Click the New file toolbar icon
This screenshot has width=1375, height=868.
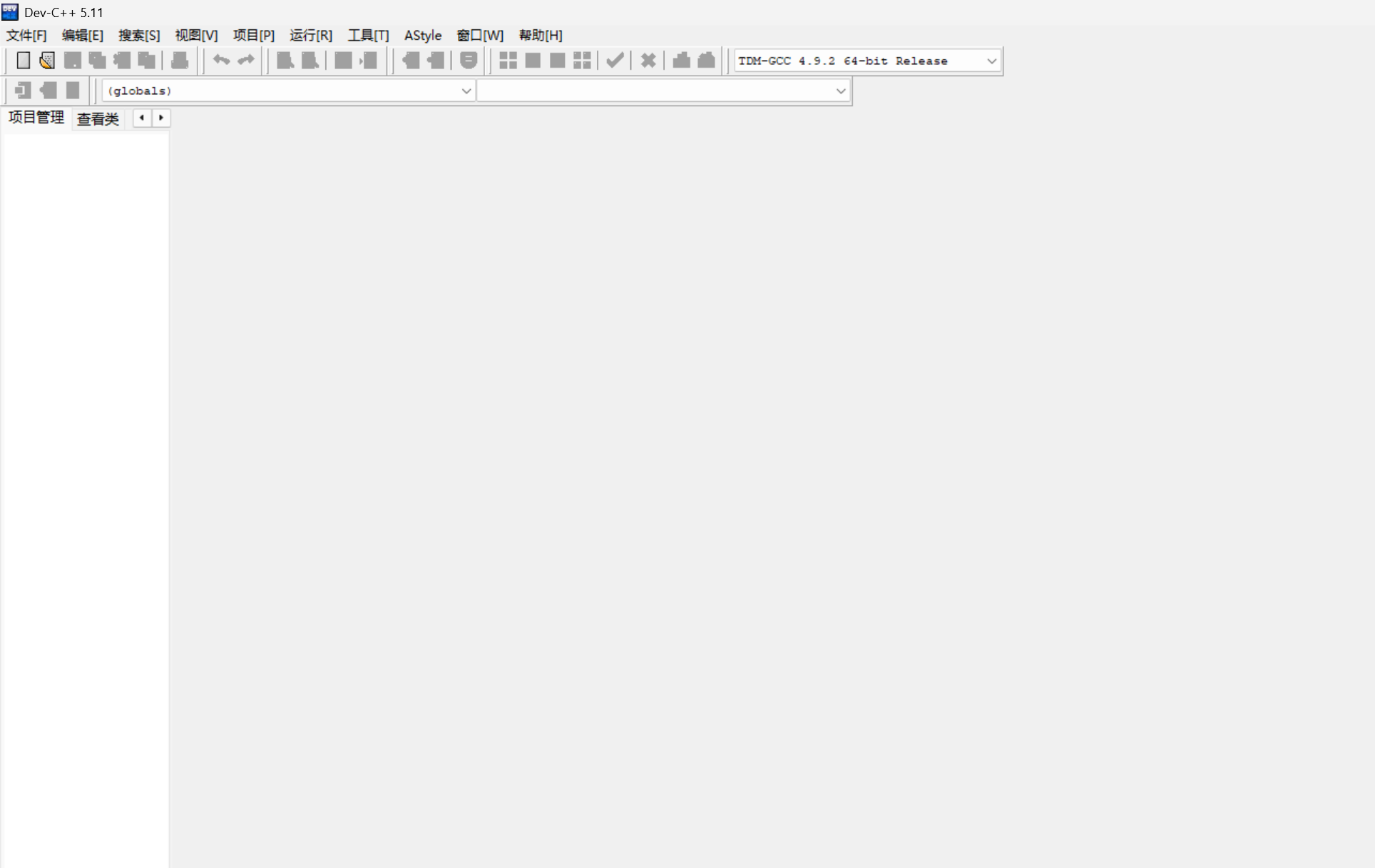[23, 61]
